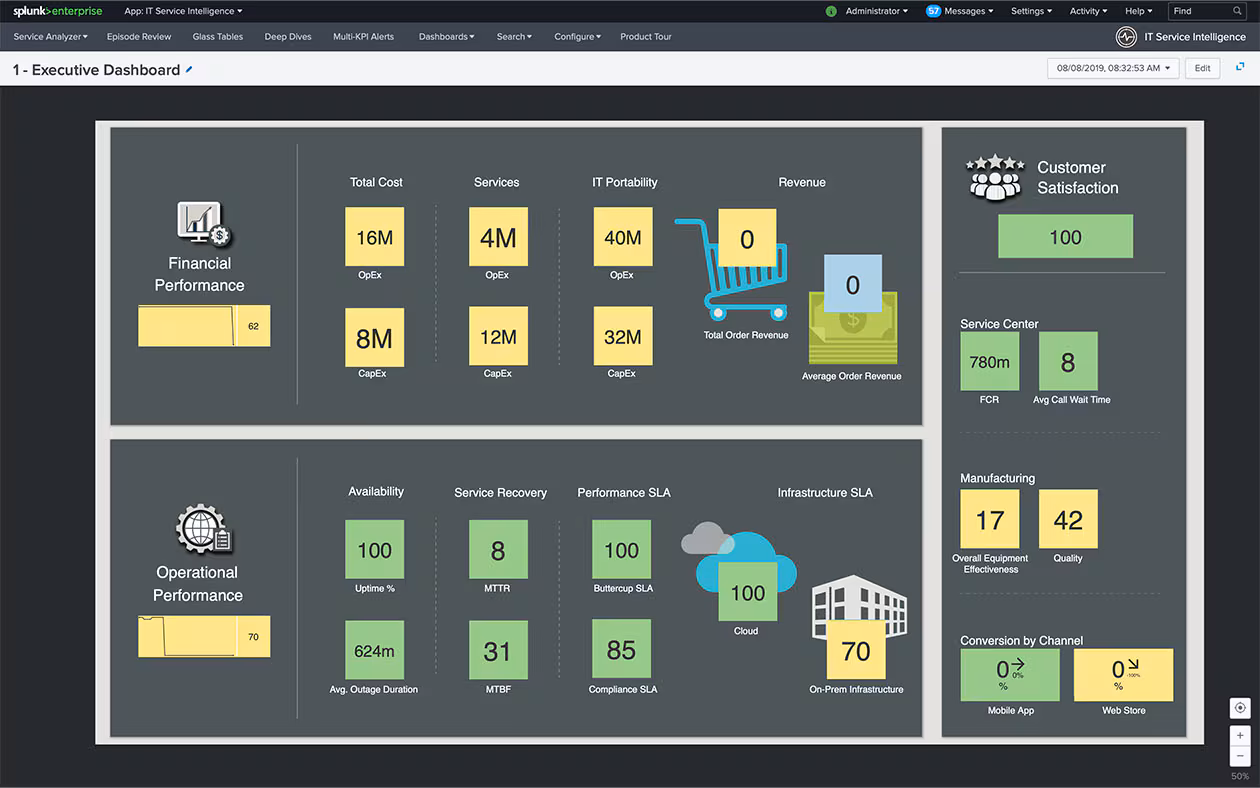Open the Administrator user menu
This screenshot has width=1260, height=788.
876,11
